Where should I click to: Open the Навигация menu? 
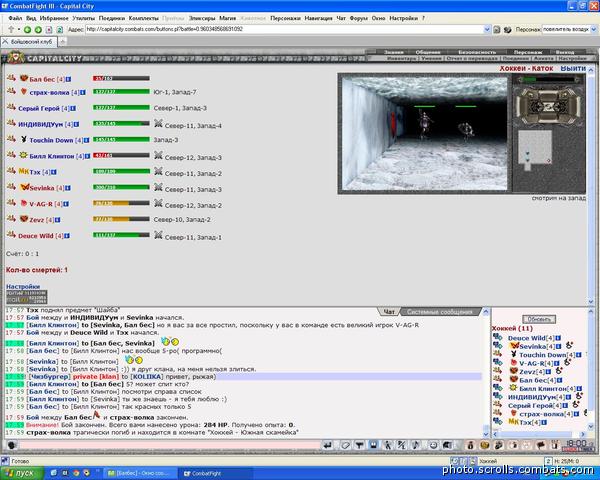319,18
